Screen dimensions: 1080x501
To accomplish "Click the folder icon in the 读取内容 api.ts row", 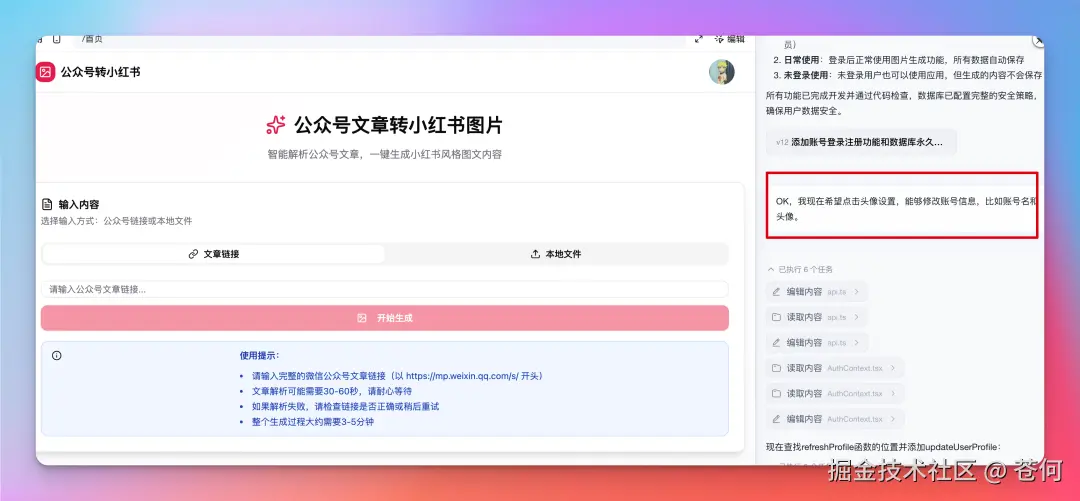I will tap(776, 317).
